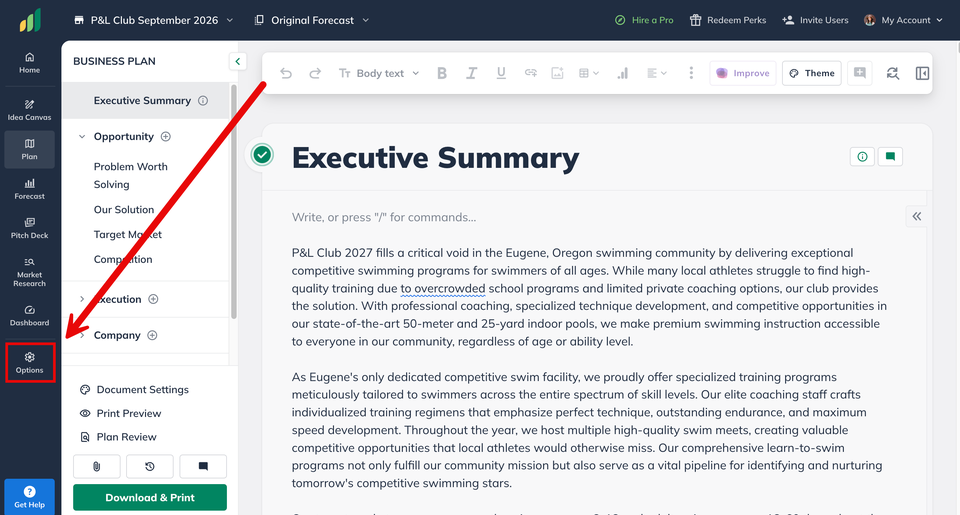
Task: Click the insert link icon
Action: click(x=530, y=73)
